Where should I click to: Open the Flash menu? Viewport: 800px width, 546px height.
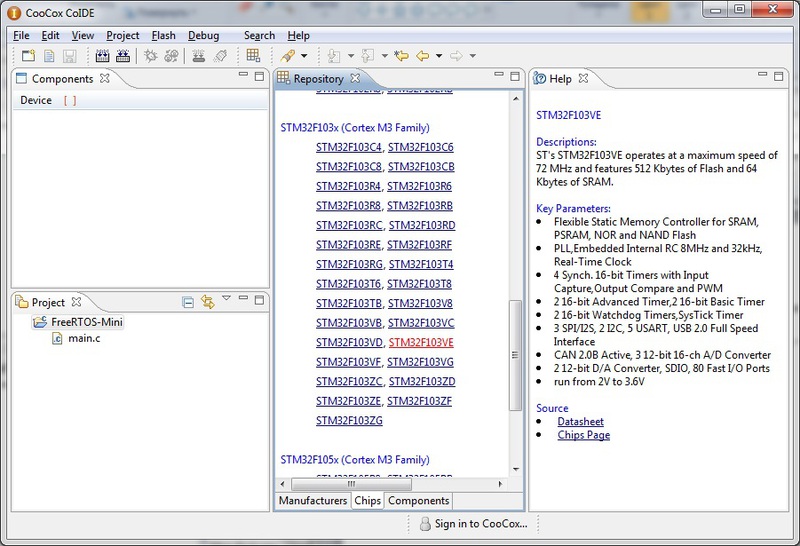[x=163, y=35]
